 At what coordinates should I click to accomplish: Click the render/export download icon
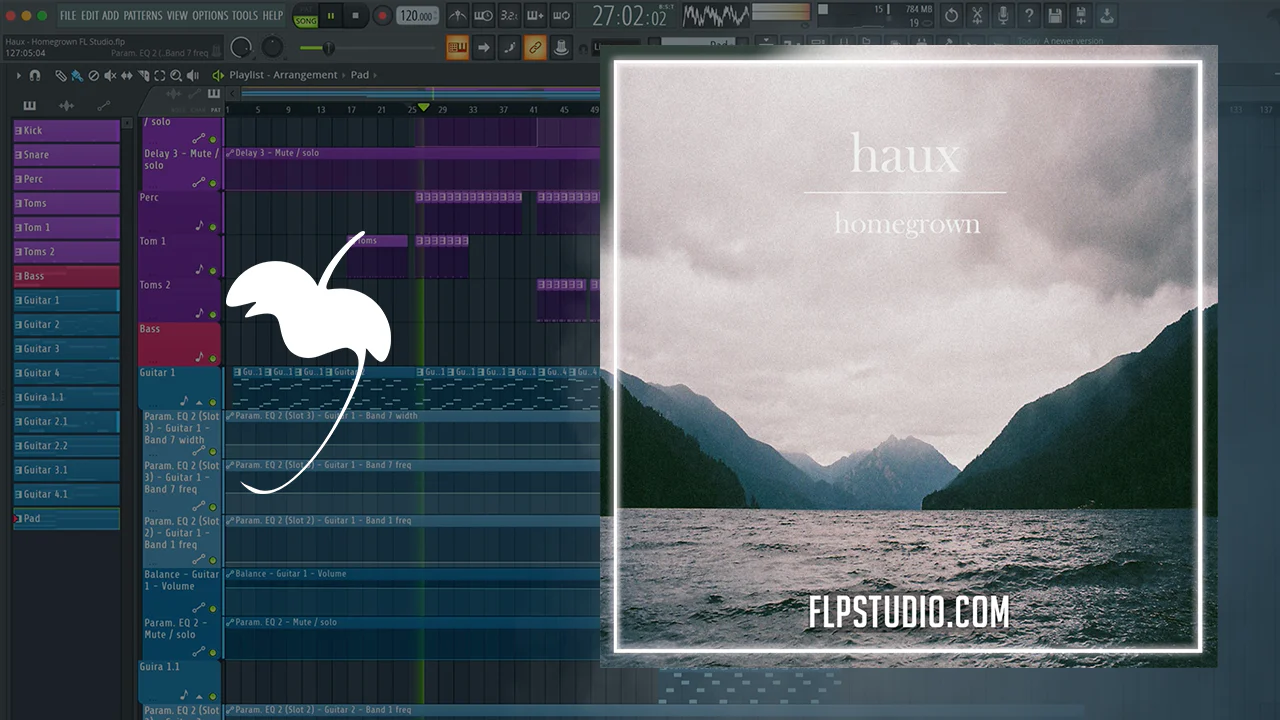pos(1107,16)
